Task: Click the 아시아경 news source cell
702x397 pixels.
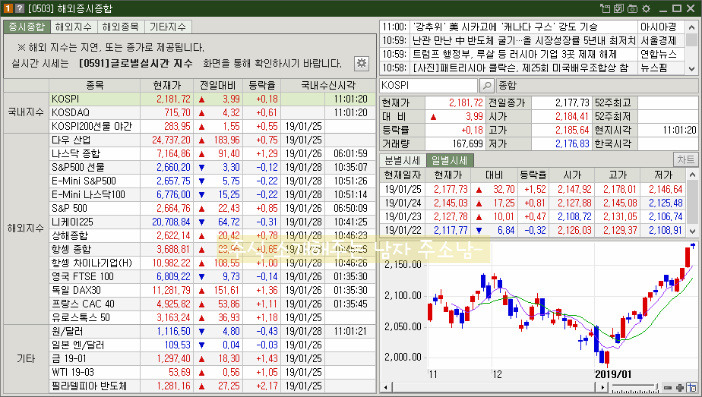Action: click(x=661, y=27)
